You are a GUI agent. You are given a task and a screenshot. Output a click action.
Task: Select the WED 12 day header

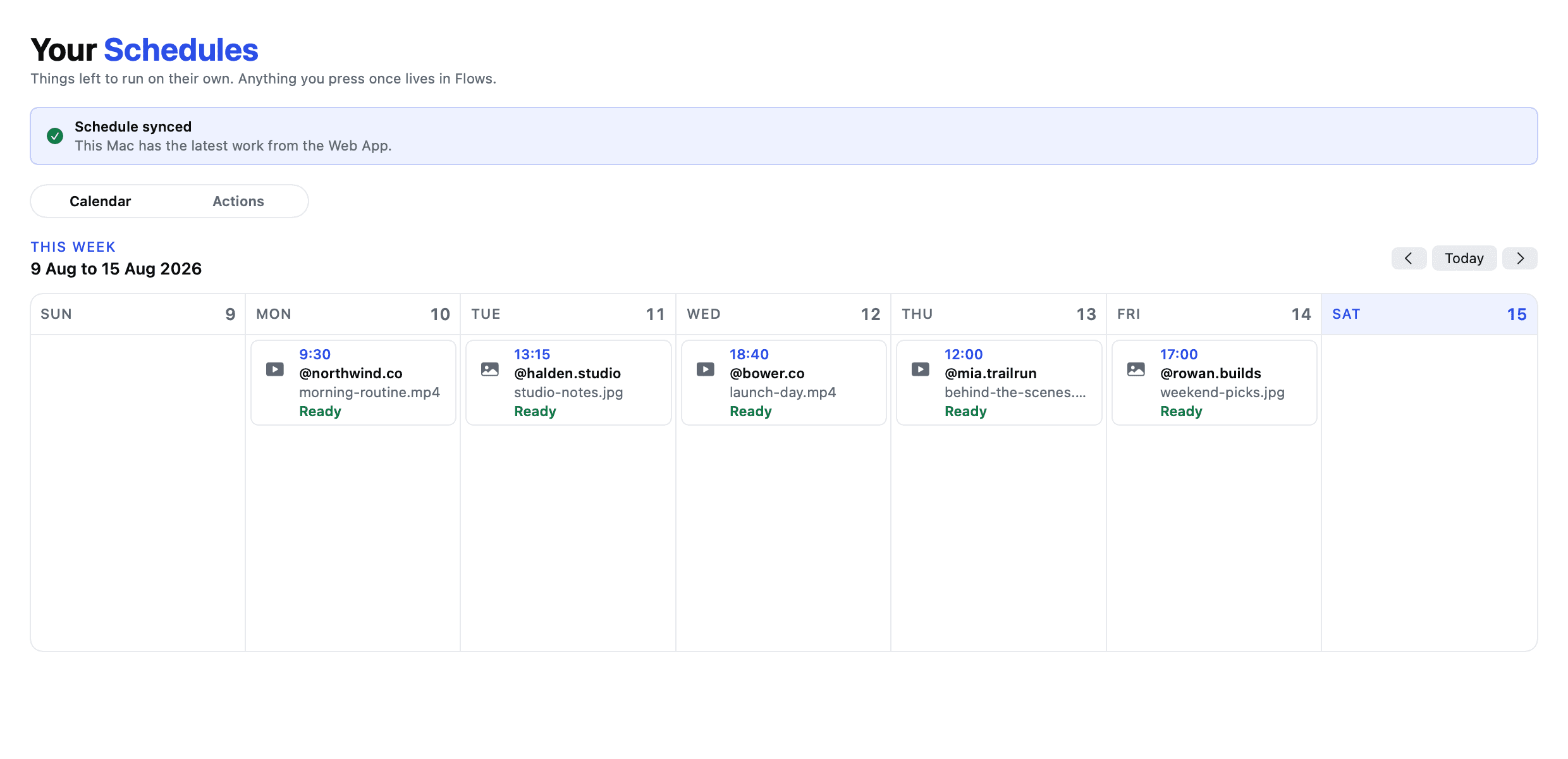783,314
